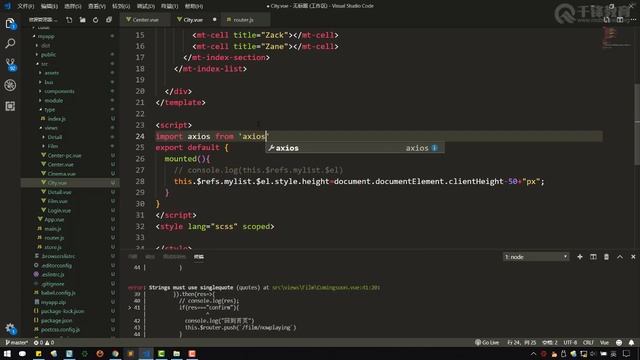Screen dimensions: 640x360
Task: Change the Vue language mode
Action: point(604,342)
